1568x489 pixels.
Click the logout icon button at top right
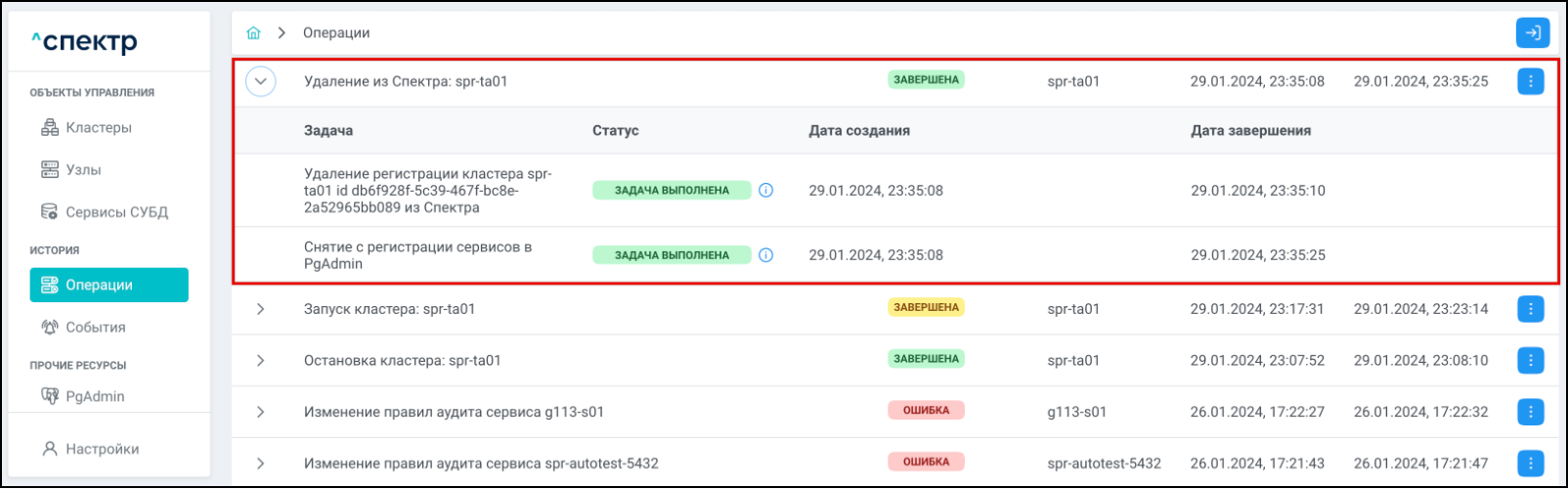coord(1532,33)
